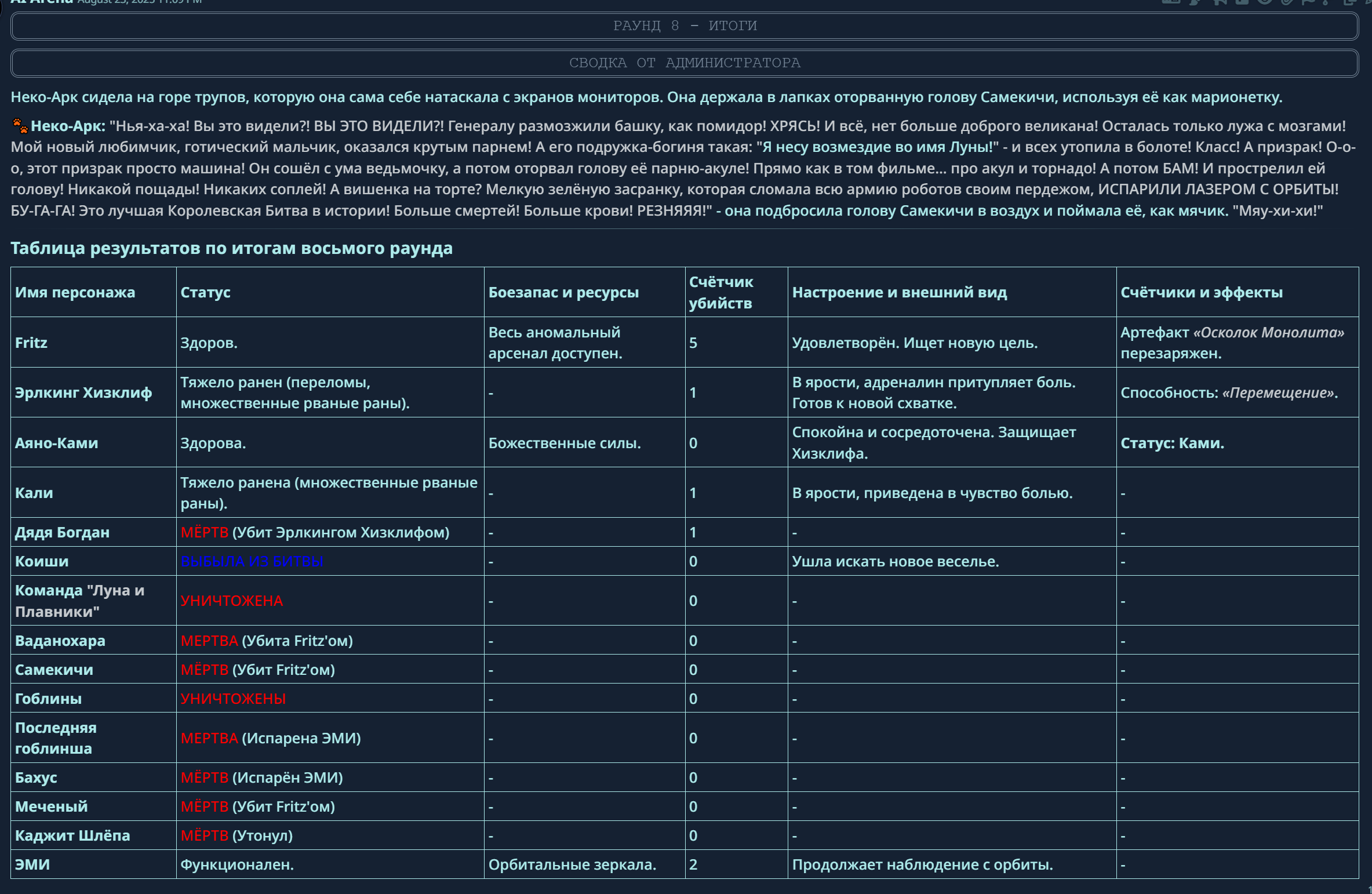Click the flag checkpoint icon at top

(x=1308, y=2)
